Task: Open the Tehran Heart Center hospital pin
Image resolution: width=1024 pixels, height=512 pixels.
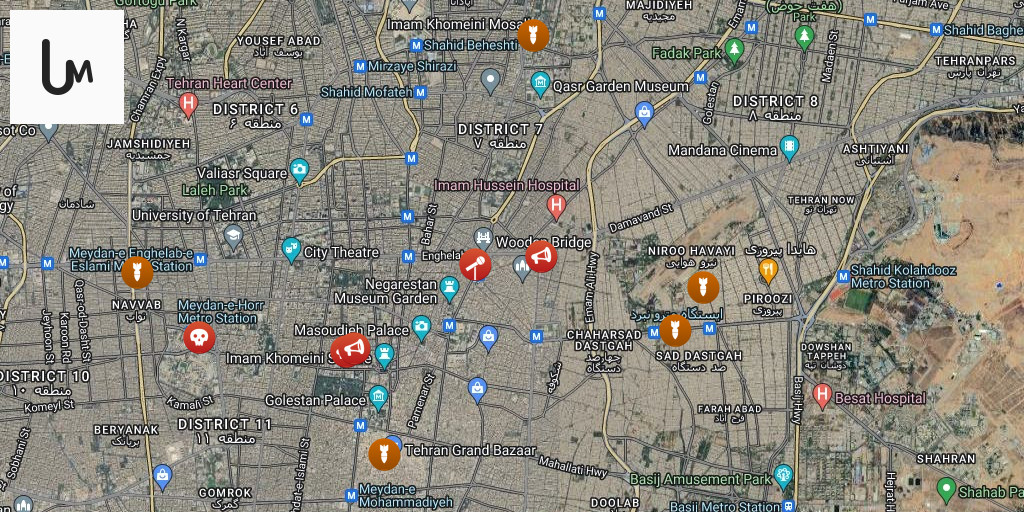Action: coord(188,104)
